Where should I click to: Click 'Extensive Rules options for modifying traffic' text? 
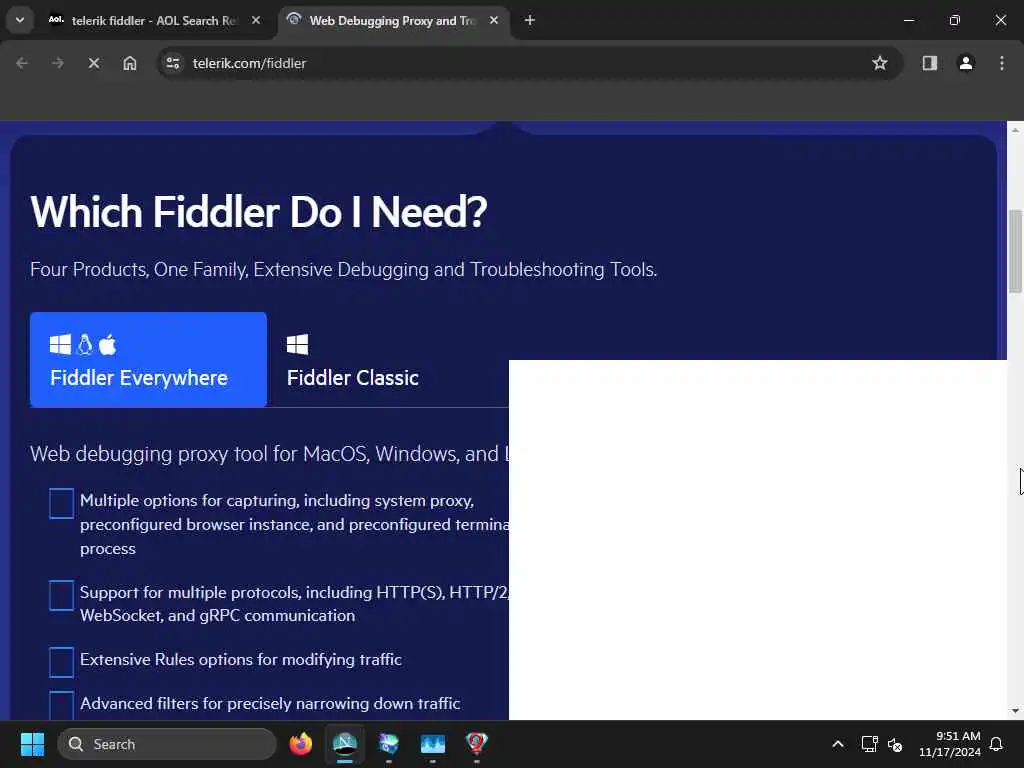pos(240,660)
